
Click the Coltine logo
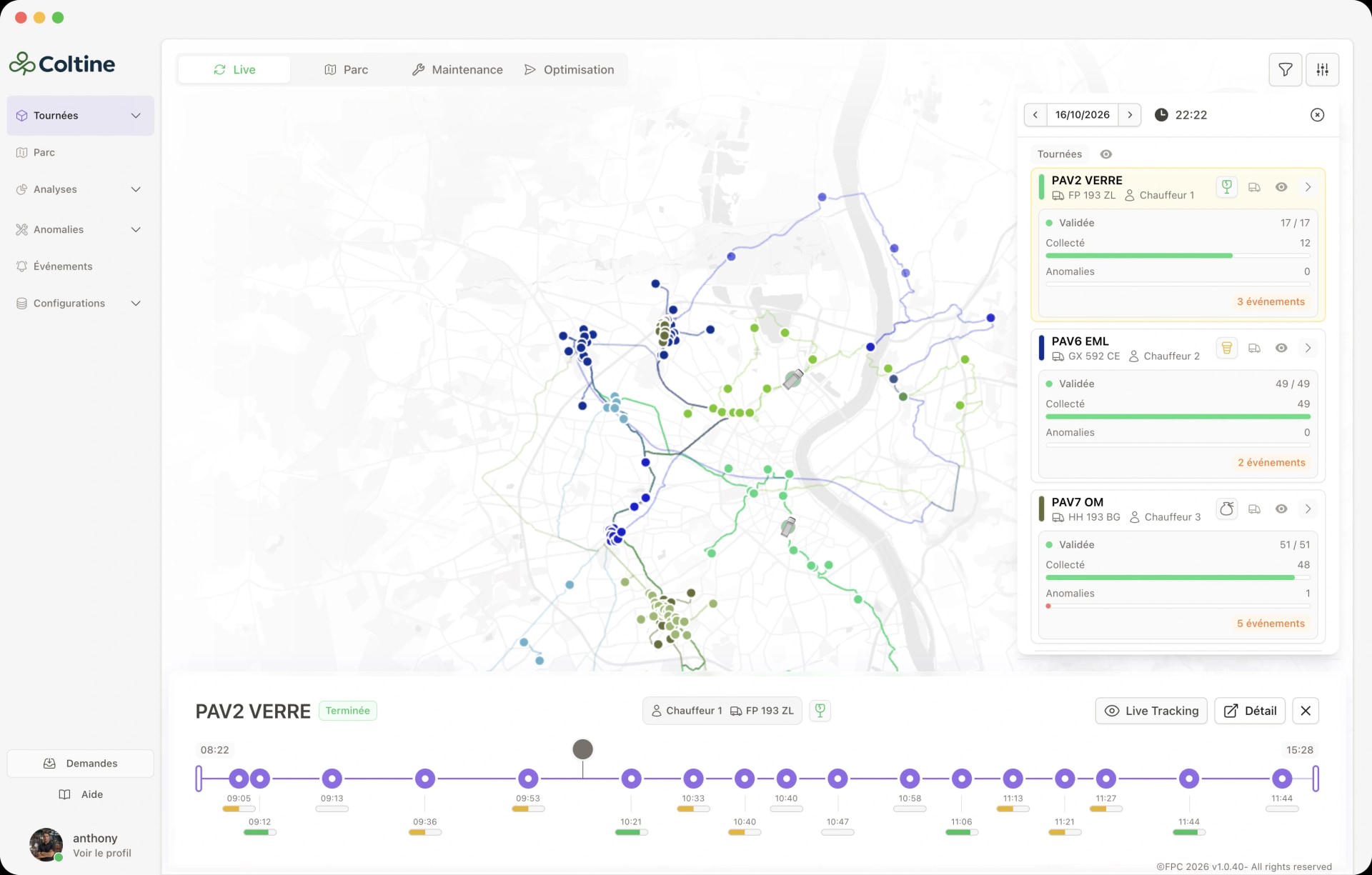pos(62,64)
